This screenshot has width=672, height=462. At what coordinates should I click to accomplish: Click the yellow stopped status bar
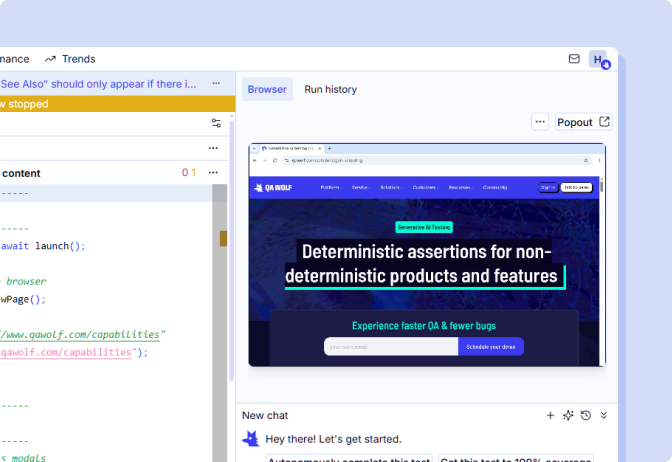click(117, 104)
